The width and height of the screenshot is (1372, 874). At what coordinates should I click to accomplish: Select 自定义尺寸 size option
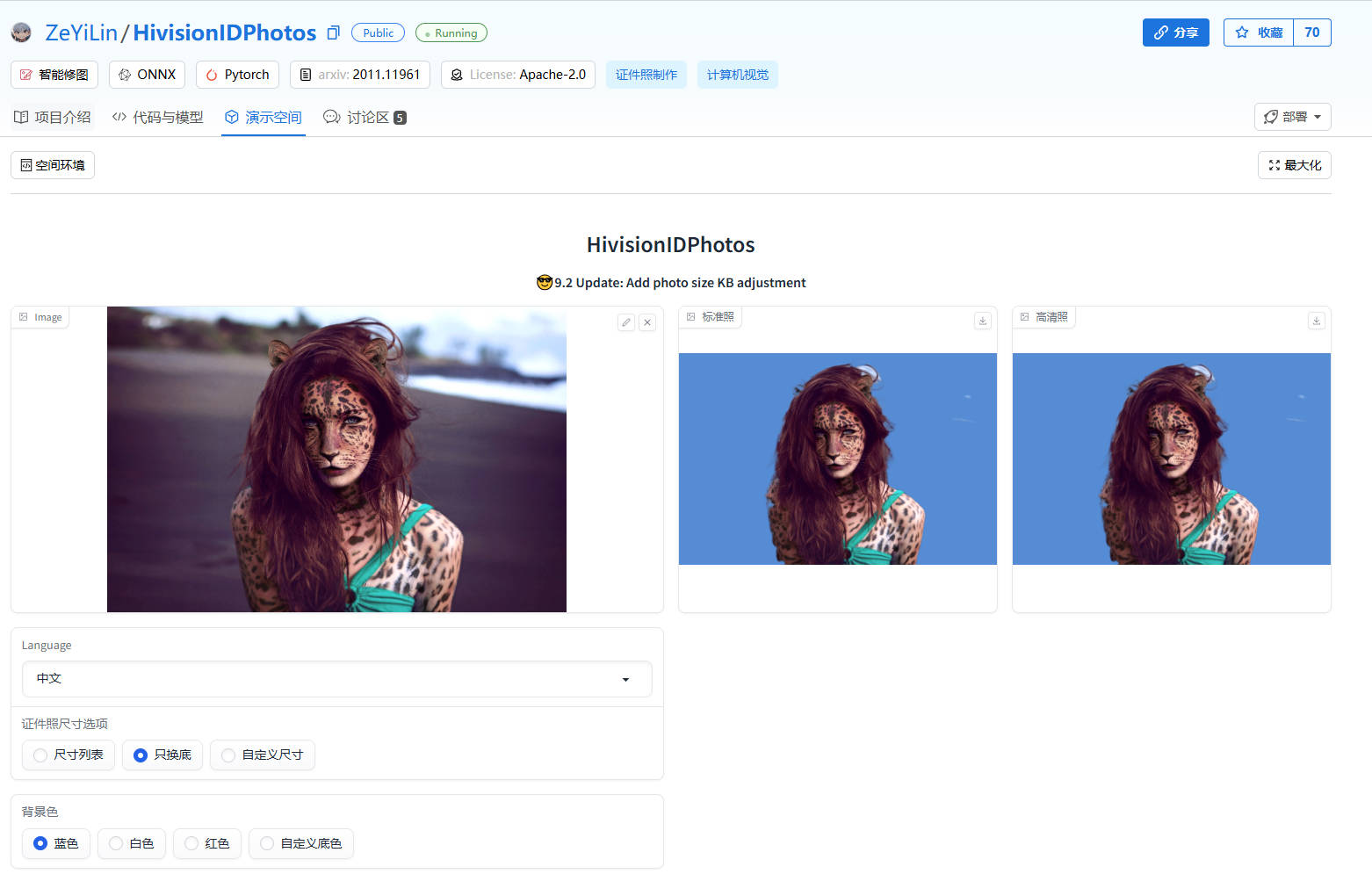tap(263, 755)
